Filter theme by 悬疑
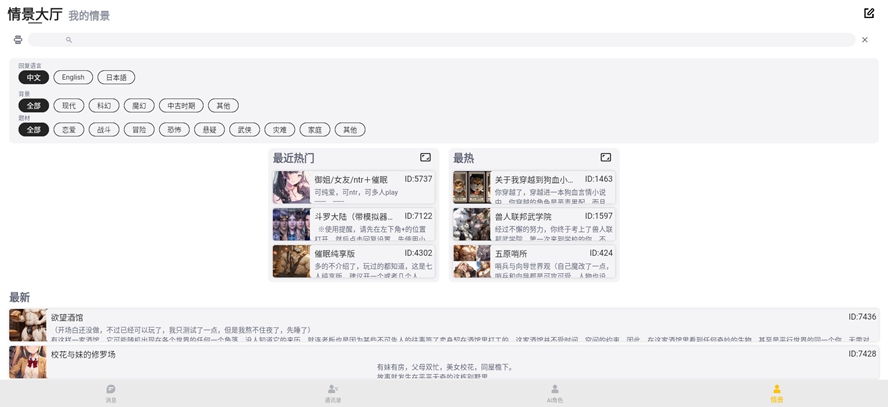This screenshot has width=888, height=407. (210, 130)
